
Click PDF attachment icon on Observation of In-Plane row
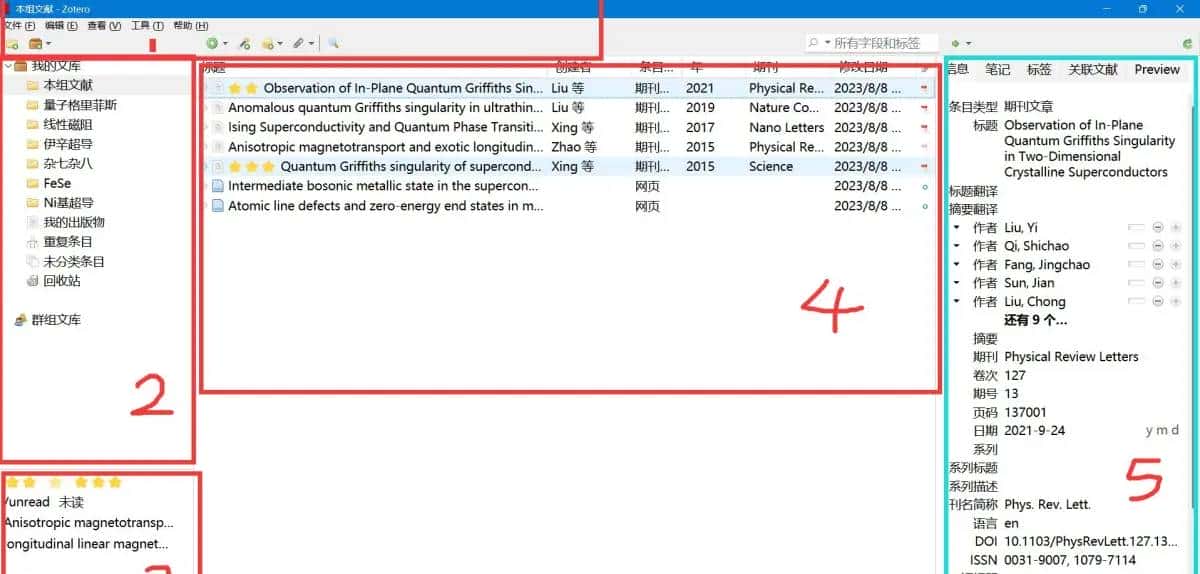(924, 88)
